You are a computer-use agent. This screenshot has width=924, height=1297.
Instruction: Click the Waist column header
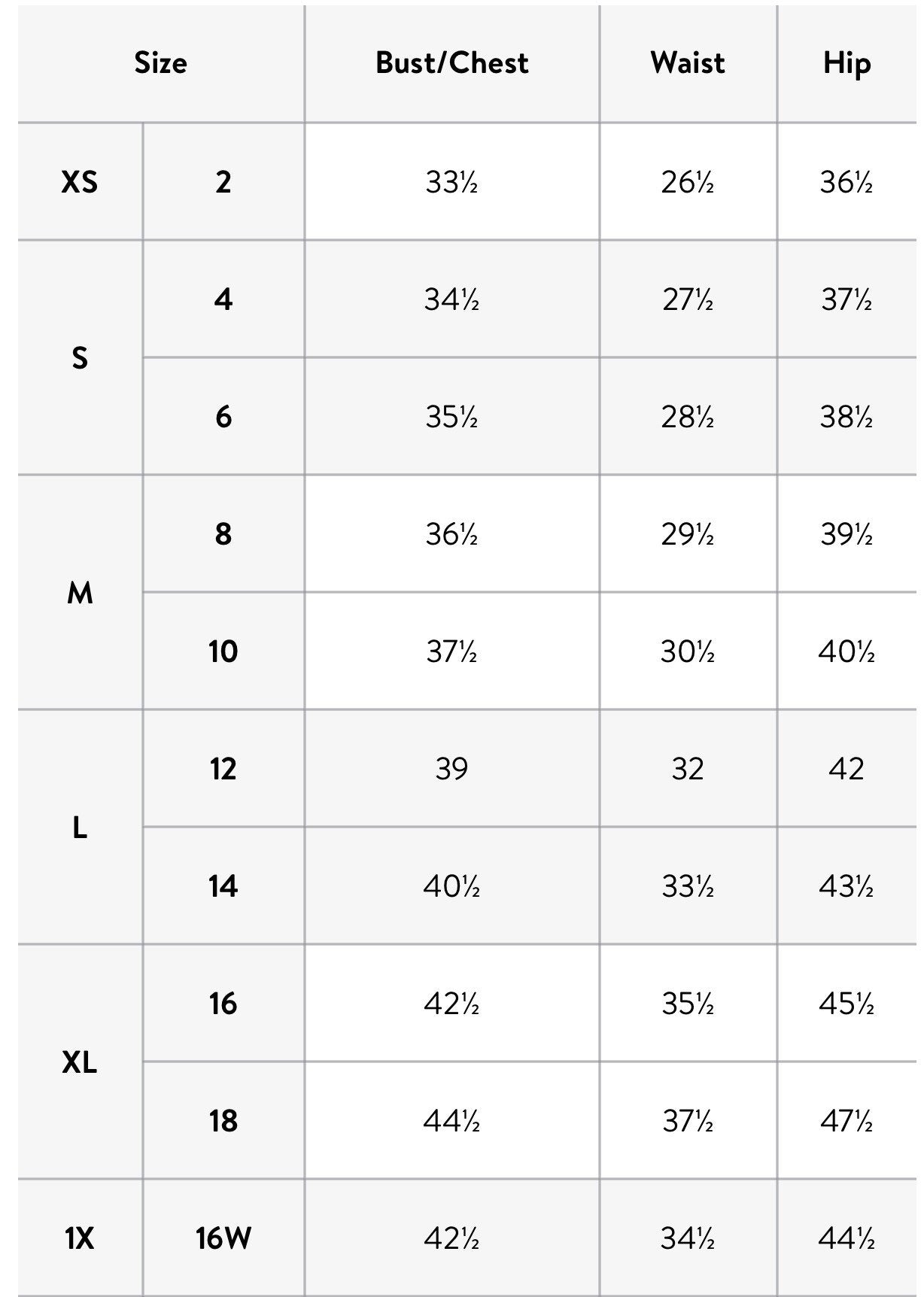click(688, 63)
